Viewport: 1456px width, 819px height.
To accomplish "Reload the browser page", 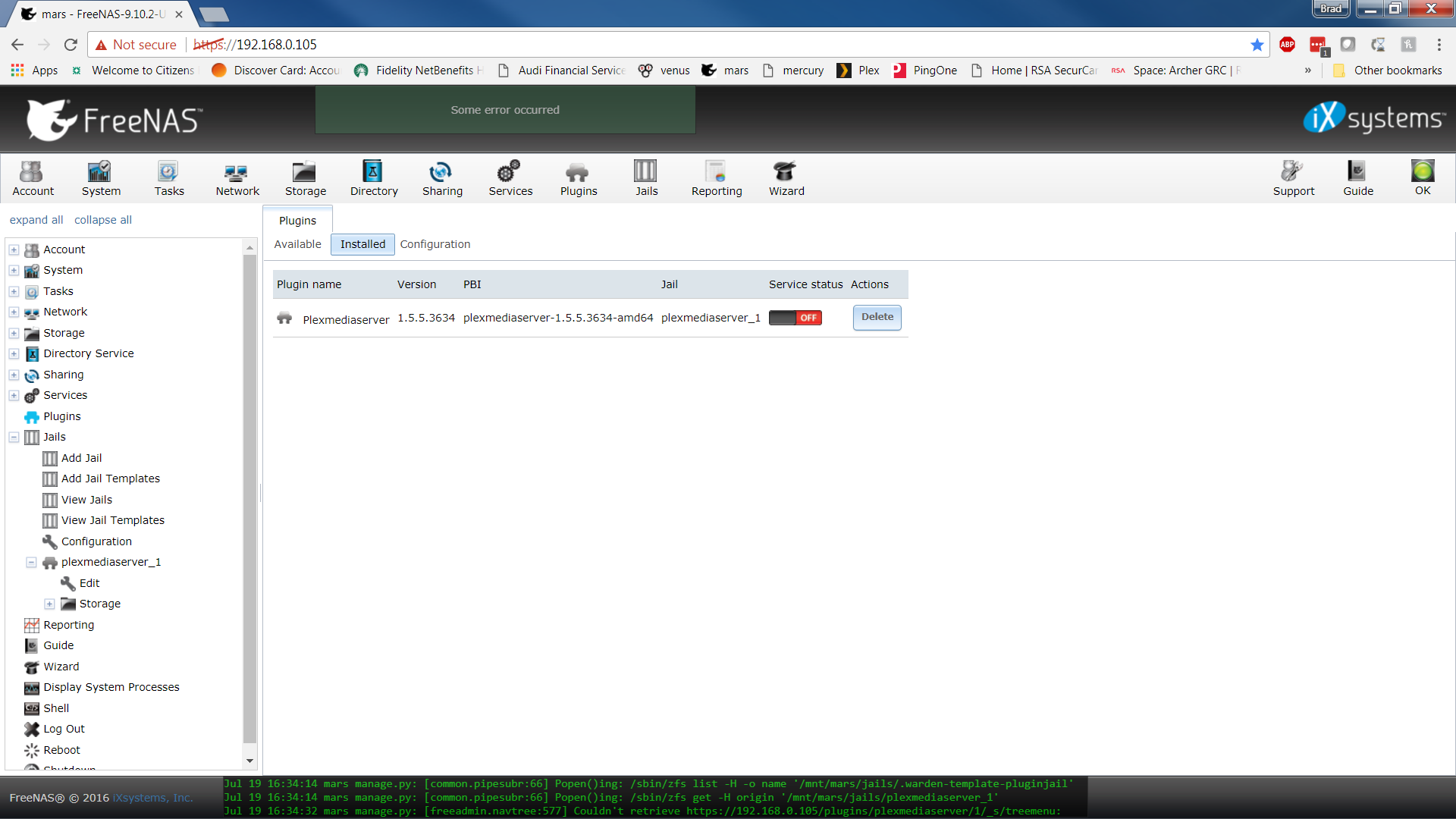I will tap(71, 45).
